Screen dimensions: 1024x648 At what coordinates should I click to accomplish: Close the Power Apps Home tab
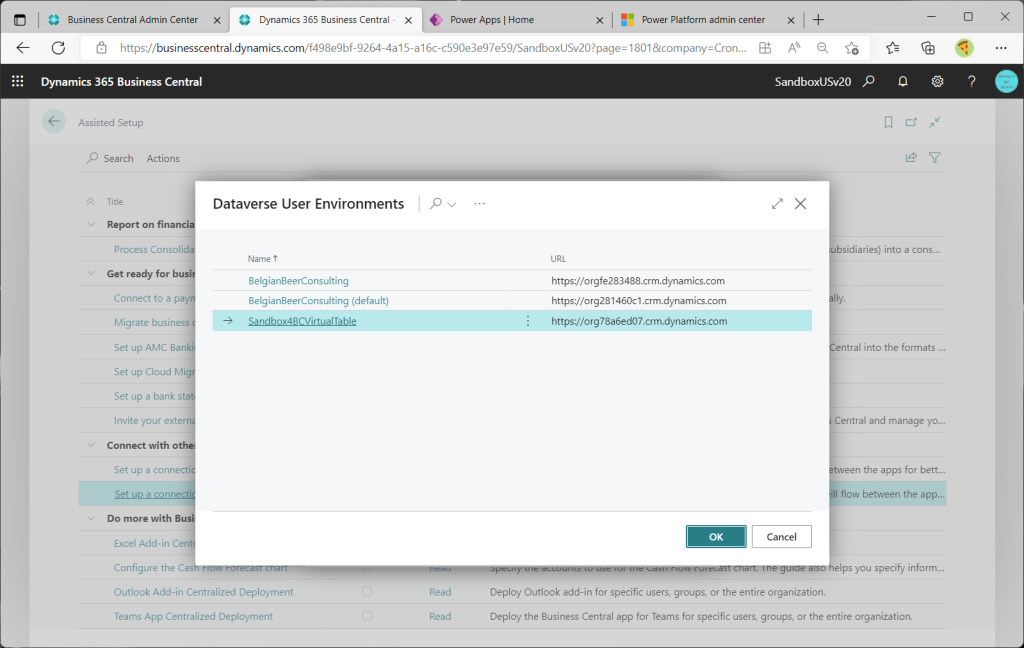pos(600,20)
